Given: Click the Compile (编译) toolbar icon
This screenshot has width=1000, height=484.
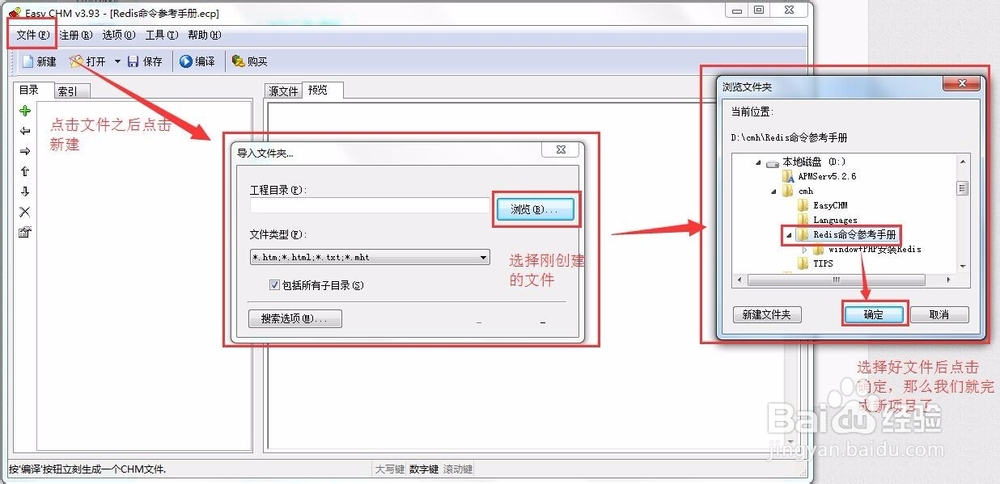Looking at the screenshot, I should (186, 61).
